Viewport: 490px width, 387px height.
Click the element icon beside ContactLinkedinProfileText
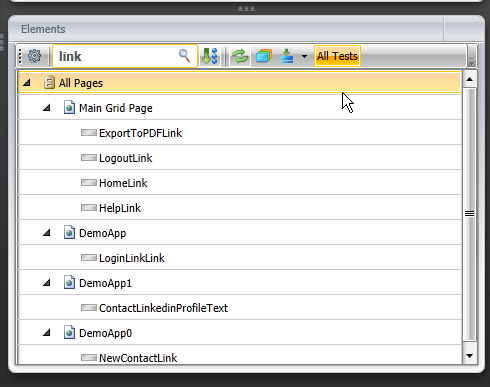(x=89, y=308)
